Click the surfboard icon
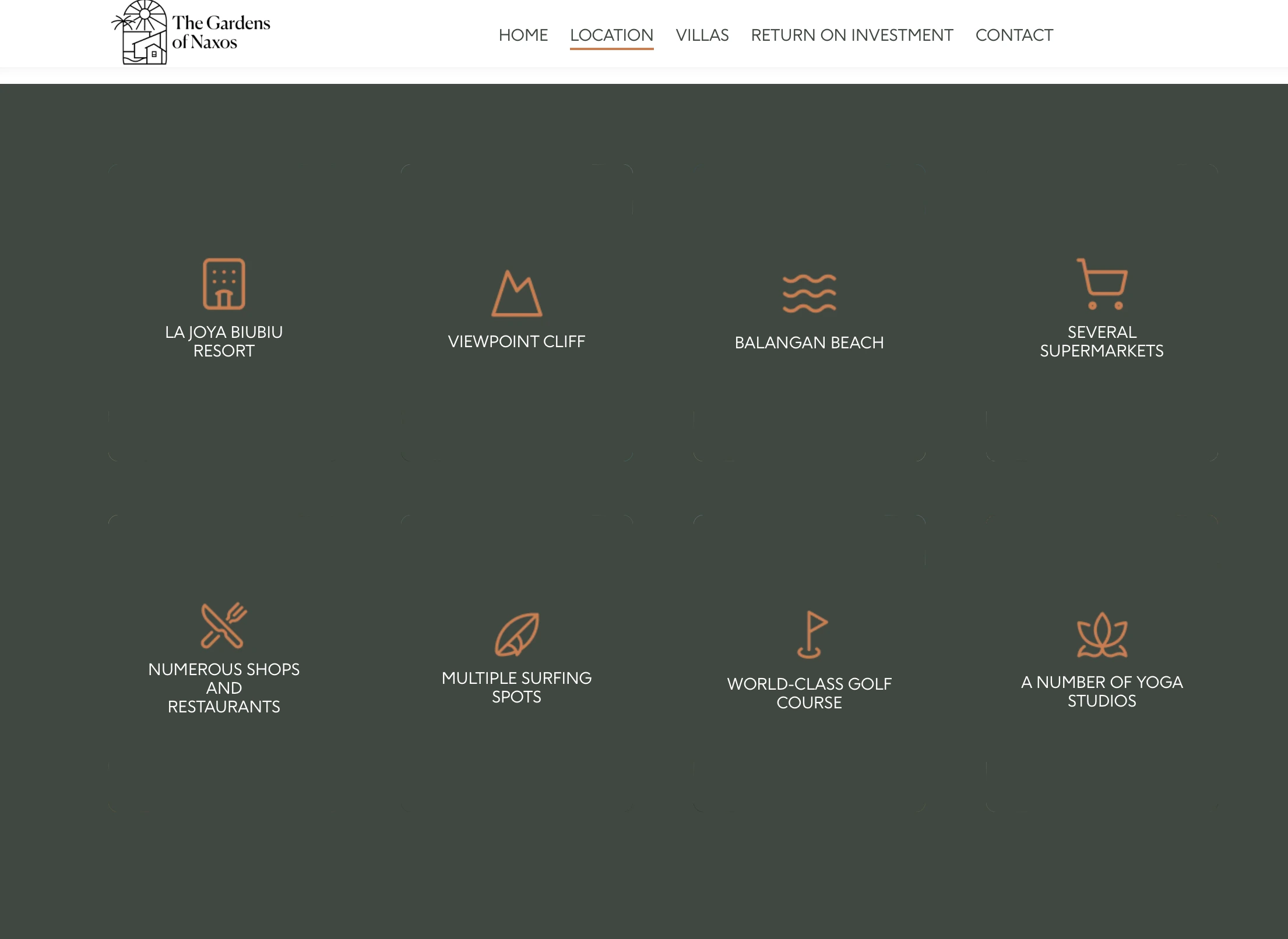This screenshot has width=1288, height=939. point(516,634)
